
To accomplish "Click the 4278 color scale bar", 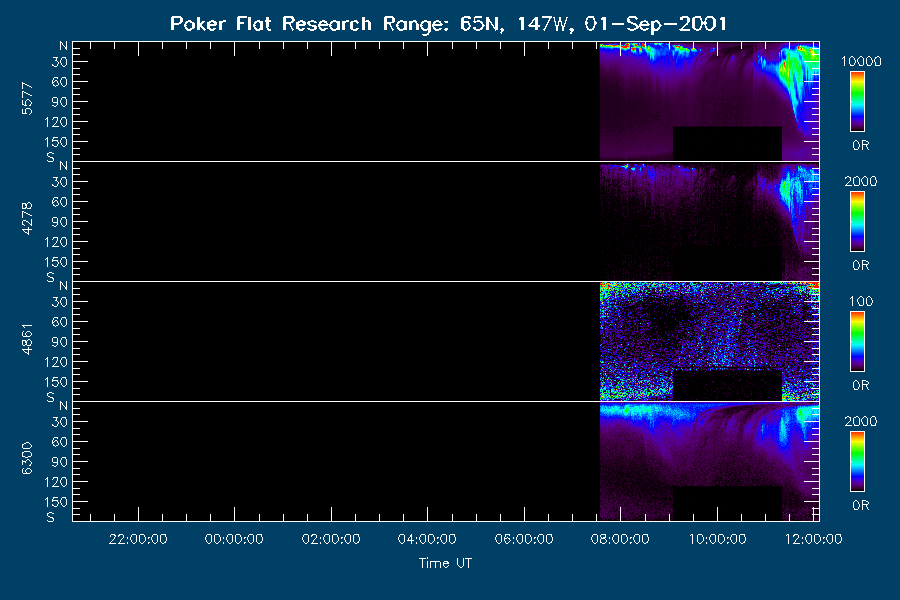I will coord(857,222).
